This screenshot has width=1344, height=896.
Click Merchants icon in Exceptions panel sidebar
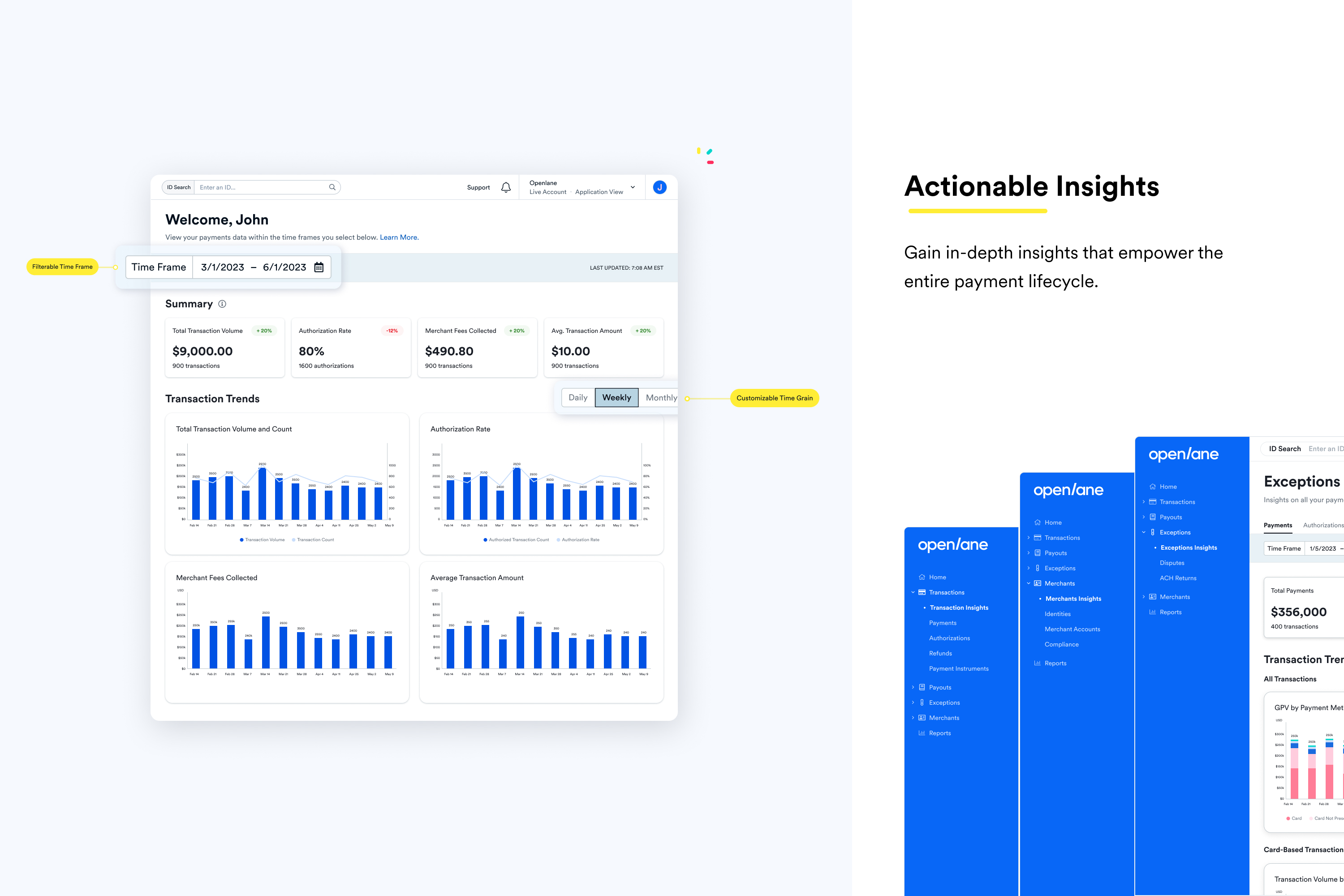coord(1153,597)
